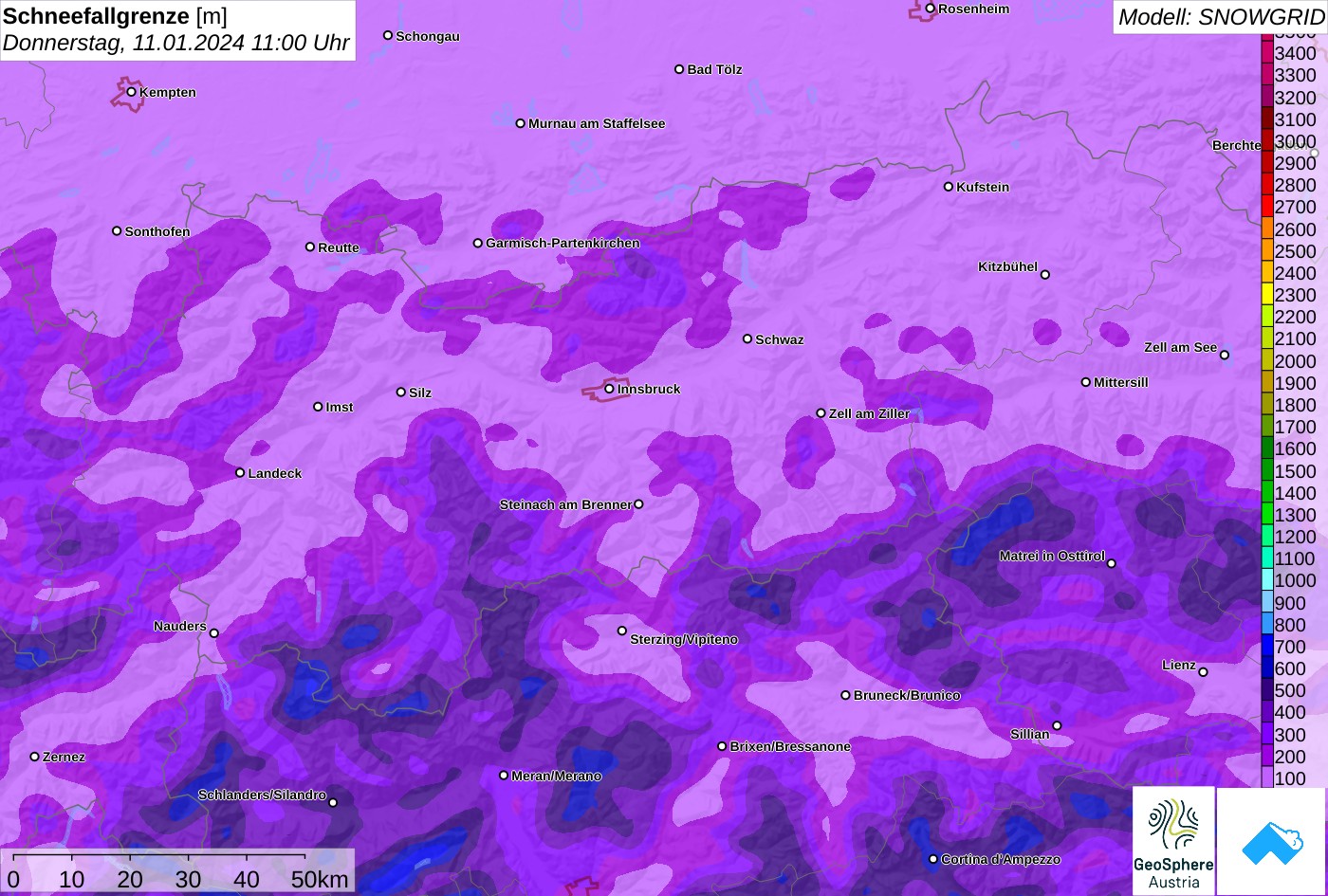Select the "Sonthofen" town label
Image resolution: width=1328 pixels, height=896 pixels.
click(157, 232)
